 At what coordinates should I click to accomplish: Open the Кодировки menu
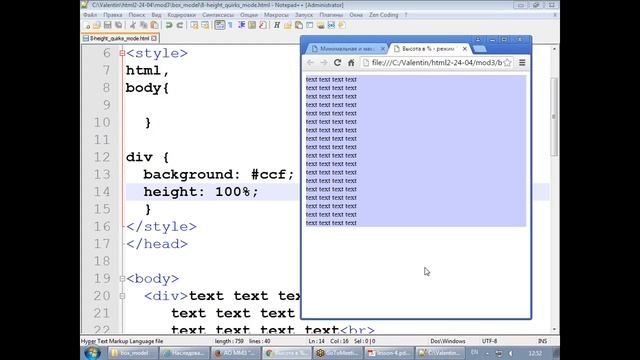click(182, 15)
